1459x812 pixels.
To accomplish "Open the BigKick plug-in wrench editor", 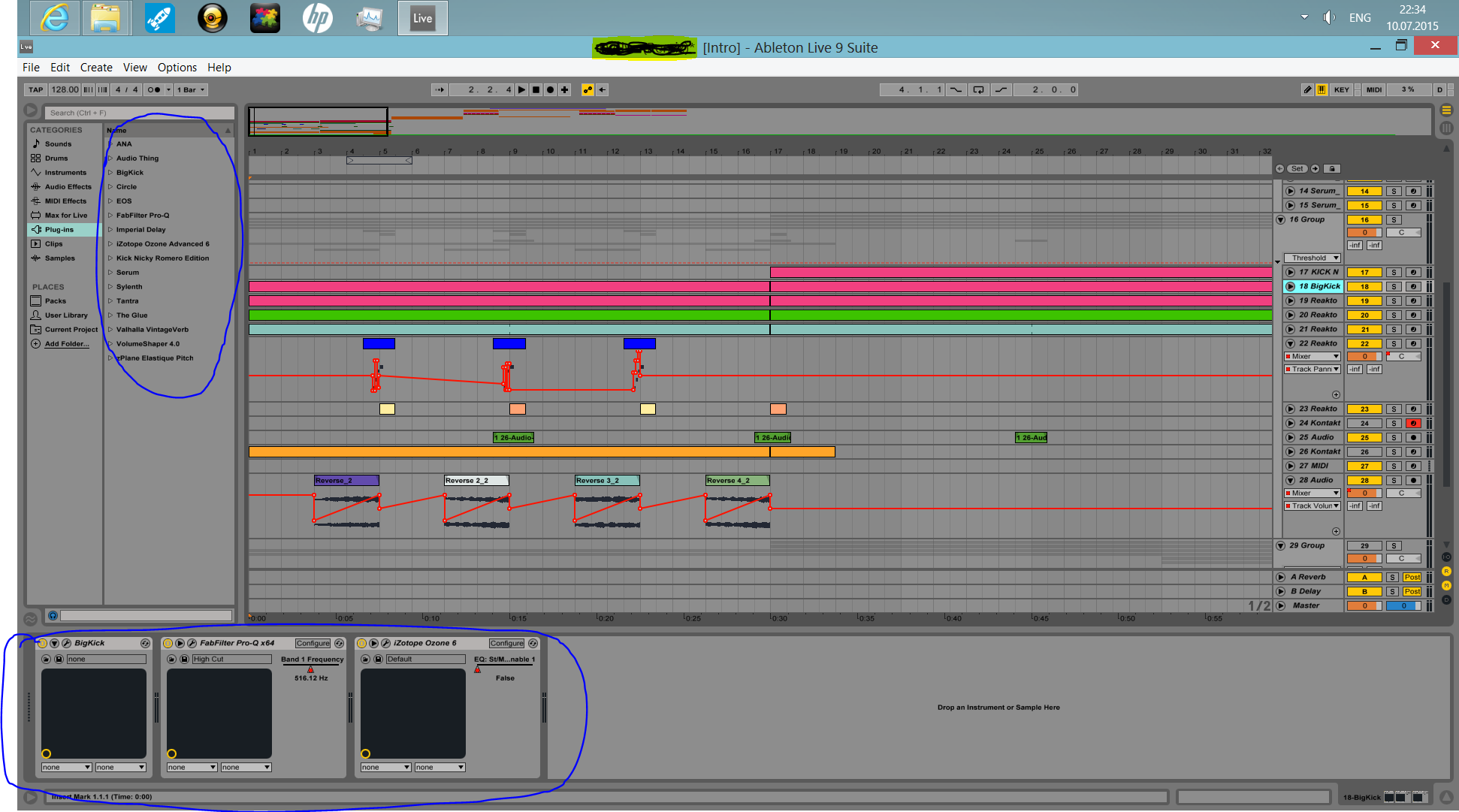I will click(66, 643).
